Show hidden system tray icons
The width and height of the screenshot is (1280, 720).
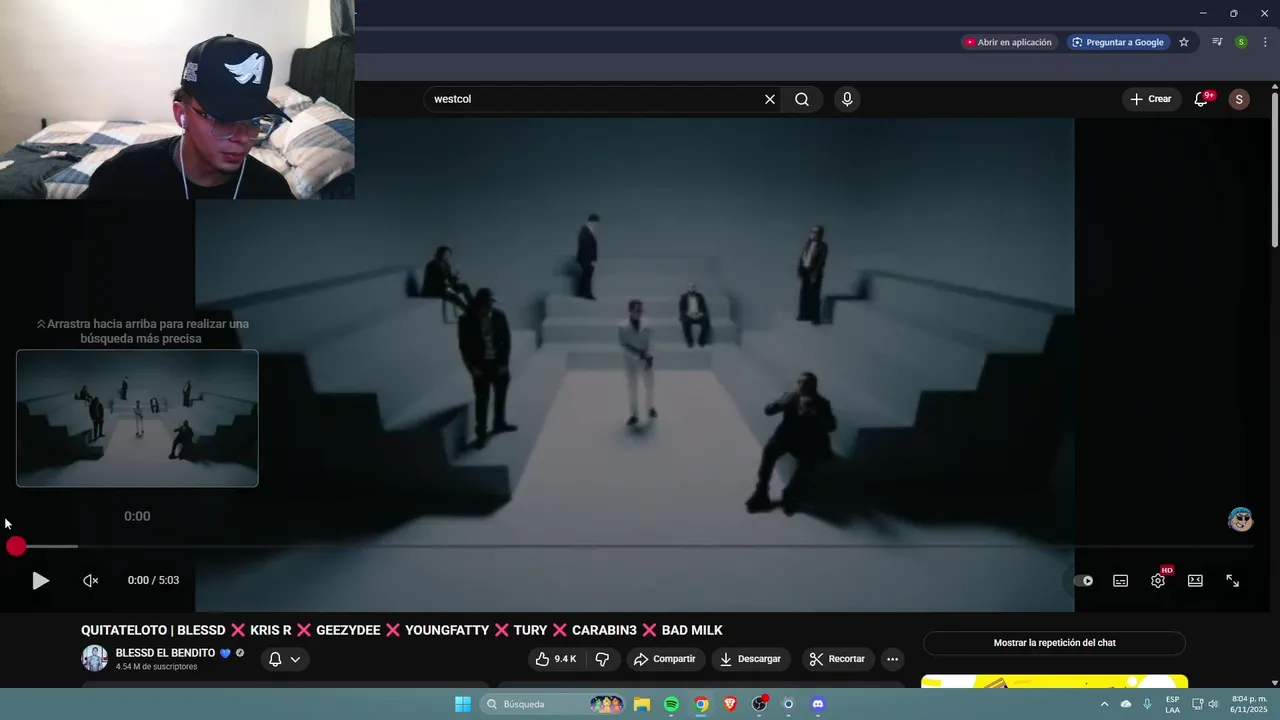click(x=1104, y=704)
